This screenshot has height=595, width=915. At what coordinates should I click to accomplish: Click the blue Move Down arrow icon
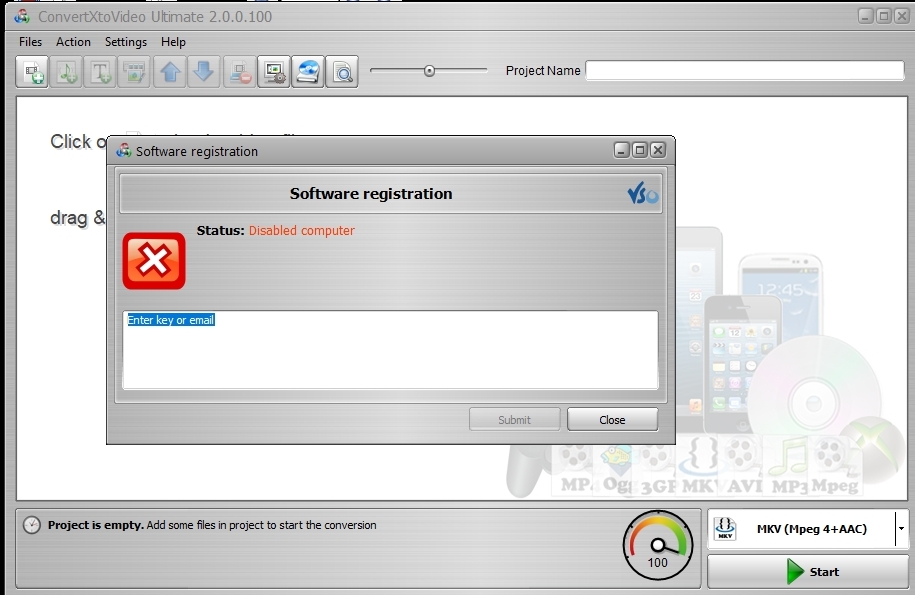(x=204, y=72)
